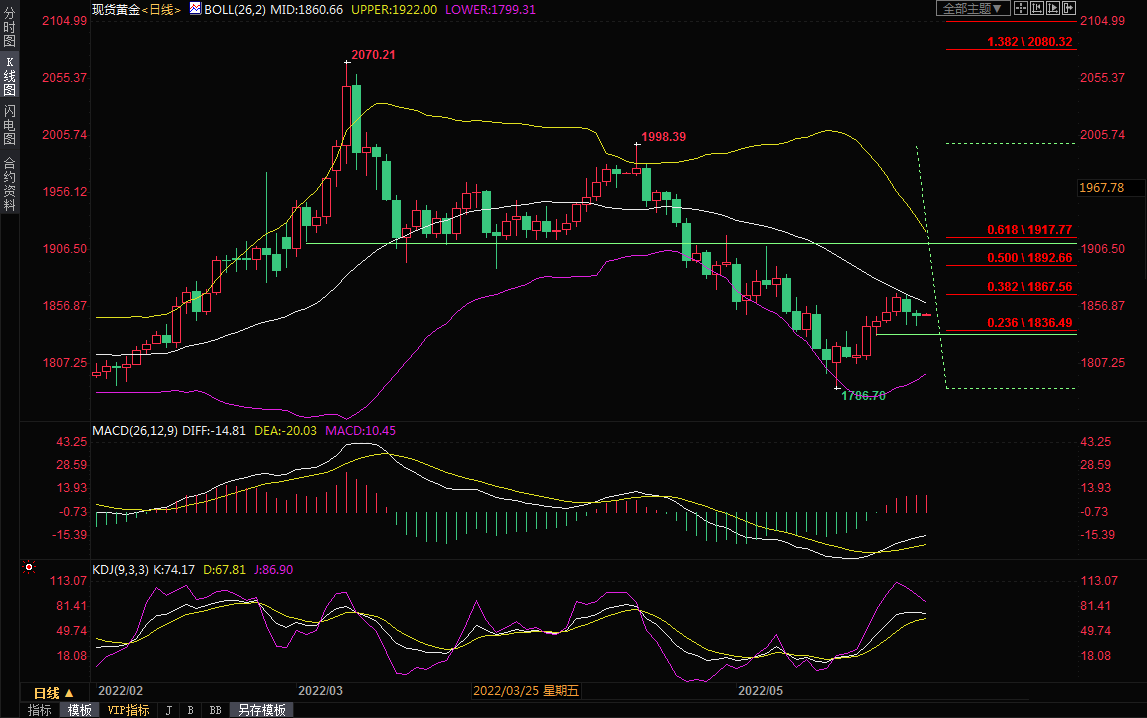This screenshot has width=1147, height=718.
Task: Open the 全部主题 theme dropdown
Action: pyautogui.click(x=971, y=8)
